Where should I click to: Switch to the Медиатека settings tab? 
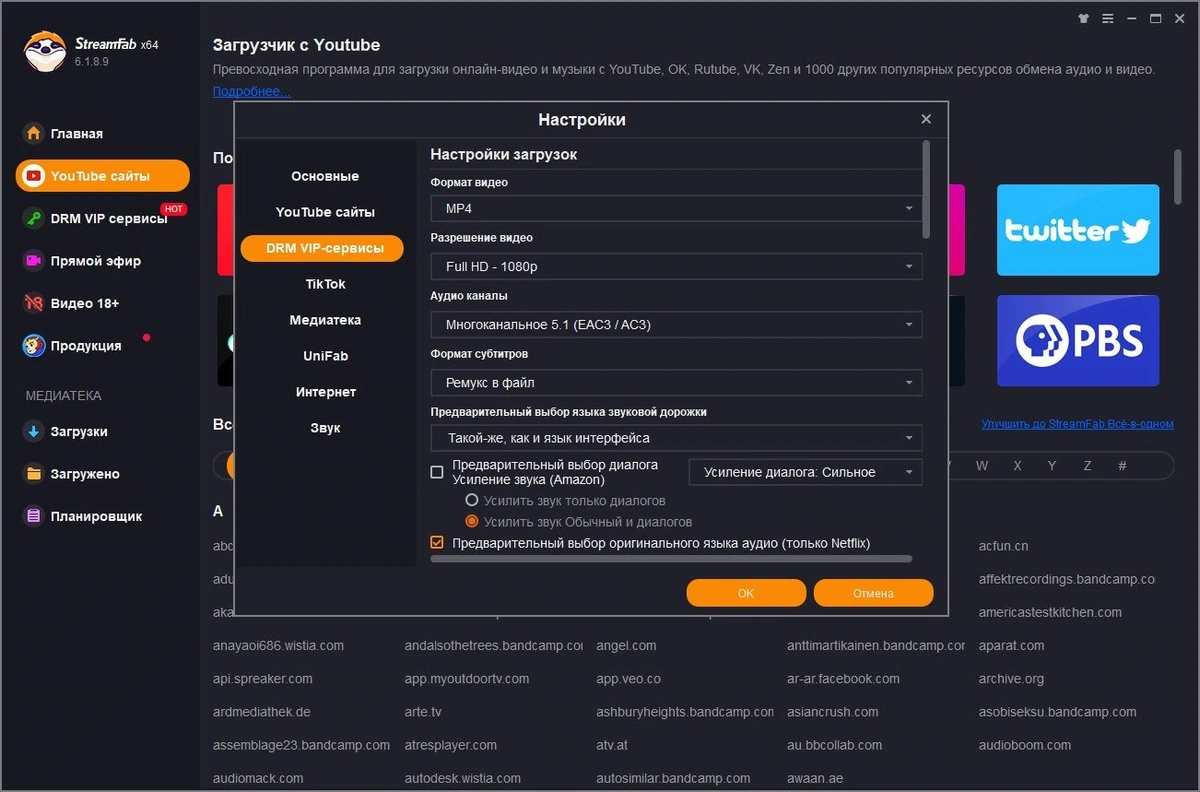point(325,320)
